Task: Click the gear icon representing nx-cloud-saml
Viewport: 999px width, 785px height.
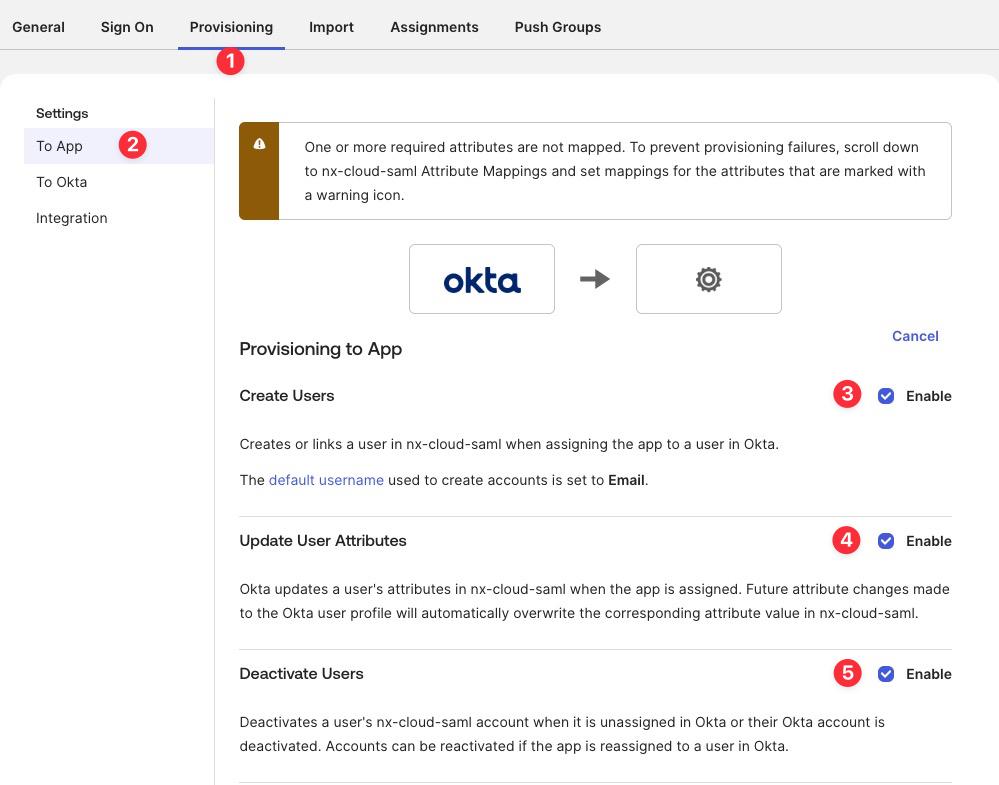Action: coord(708,279)
